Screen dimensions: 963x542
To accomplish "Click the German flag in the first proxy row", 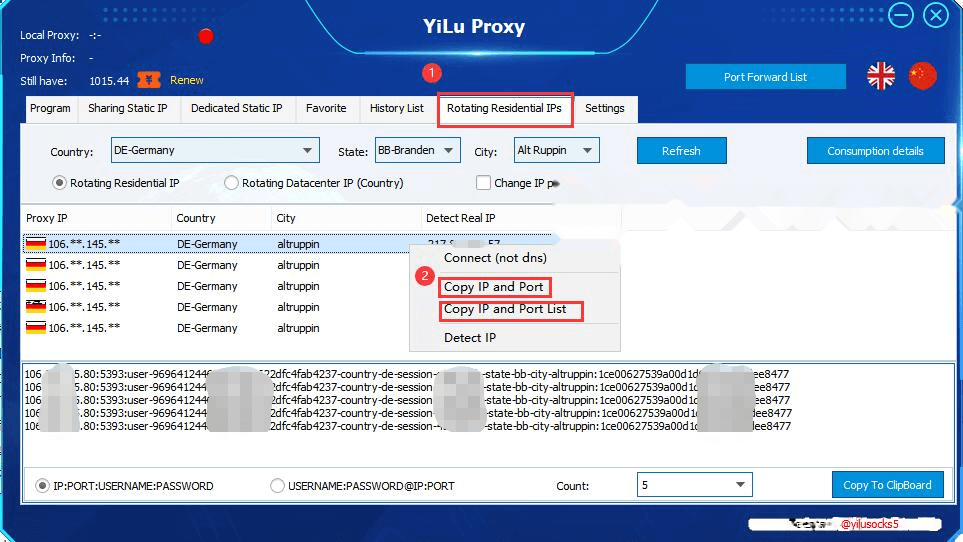I will click(x=36, y=244).
